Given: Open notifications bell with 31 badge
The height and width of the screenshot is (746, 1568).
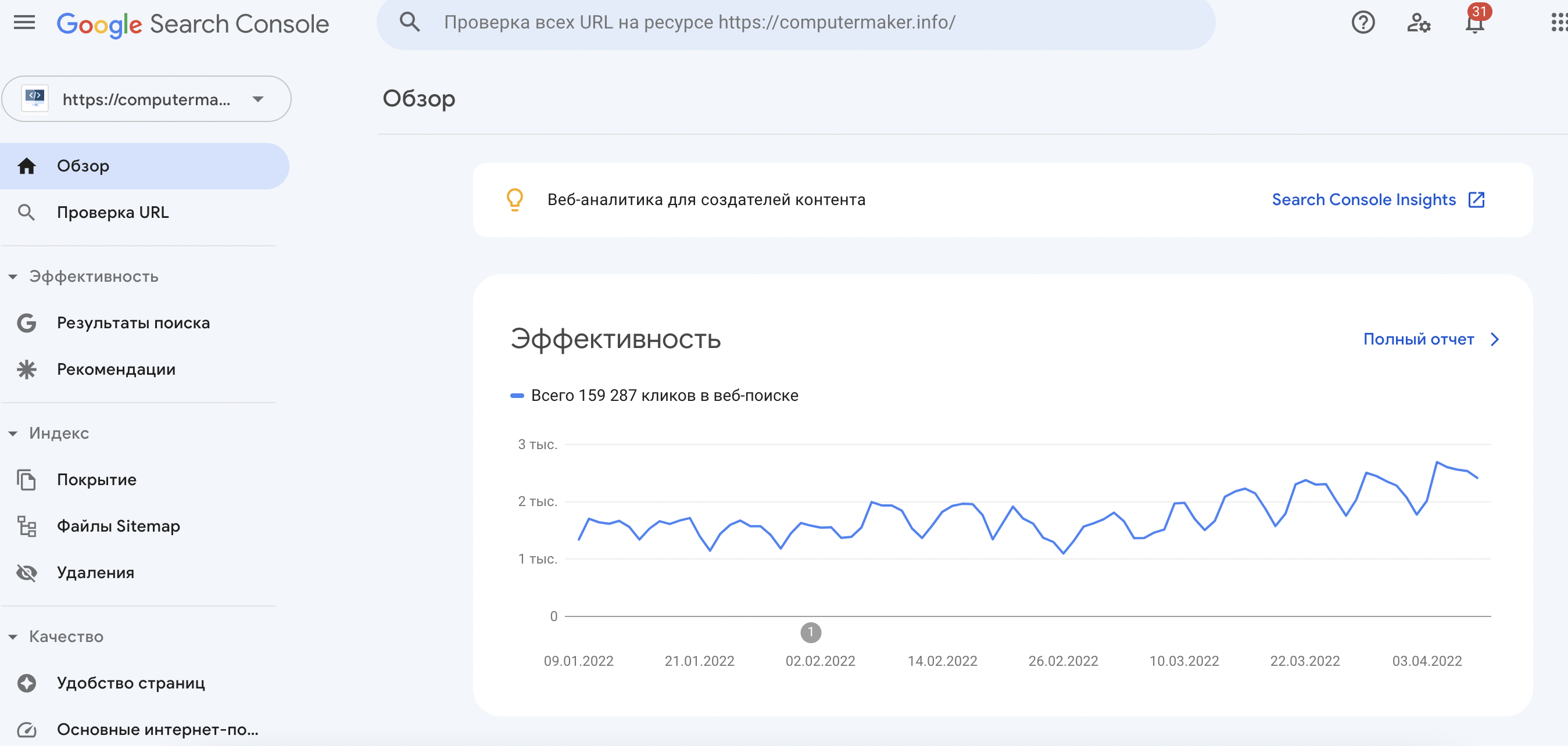Looking at the screenshot, I should pyautogui.click(x=1475, y=22).
